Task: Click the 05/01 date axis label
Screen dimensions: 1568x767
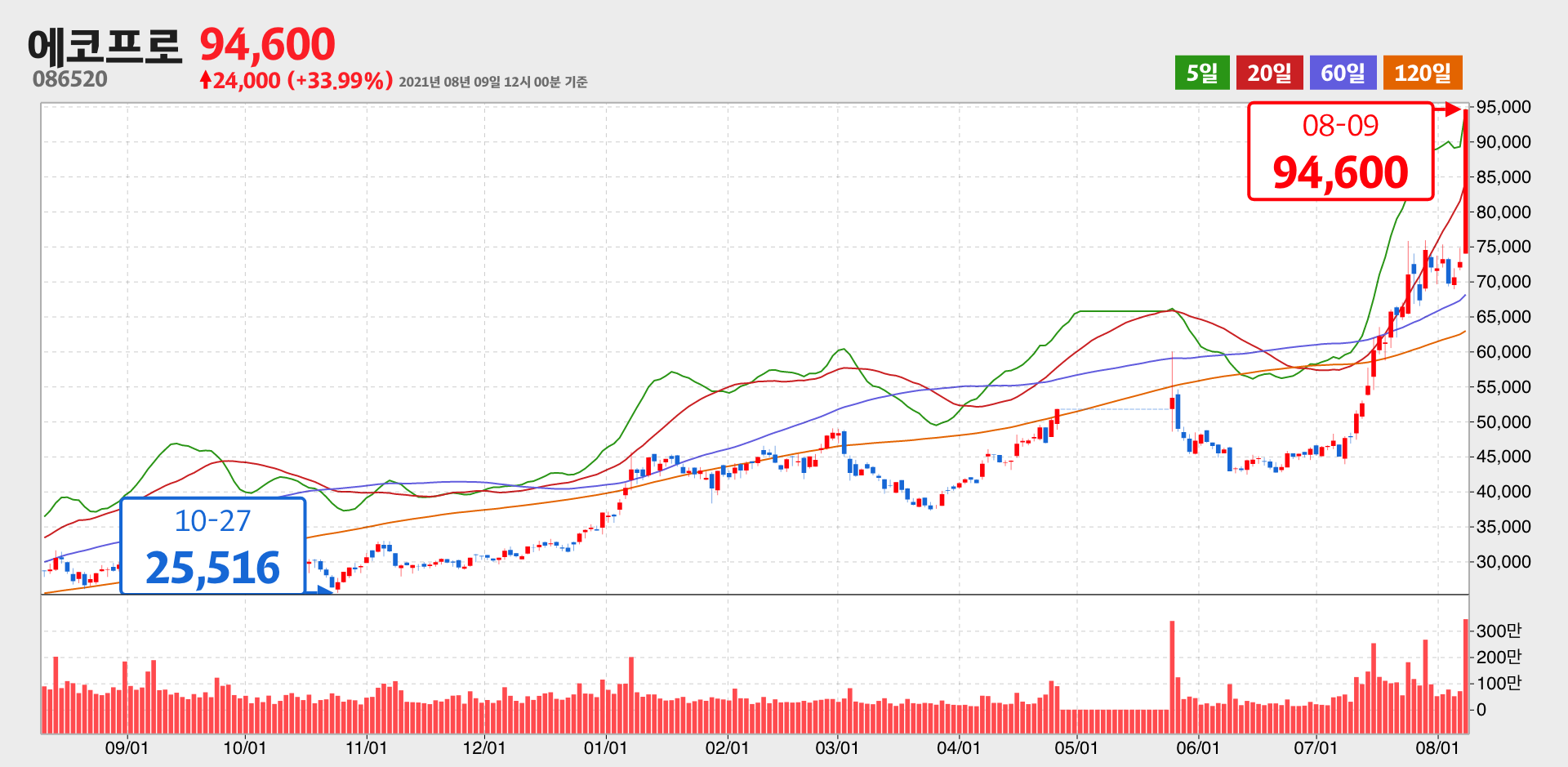Action: 1076,747
